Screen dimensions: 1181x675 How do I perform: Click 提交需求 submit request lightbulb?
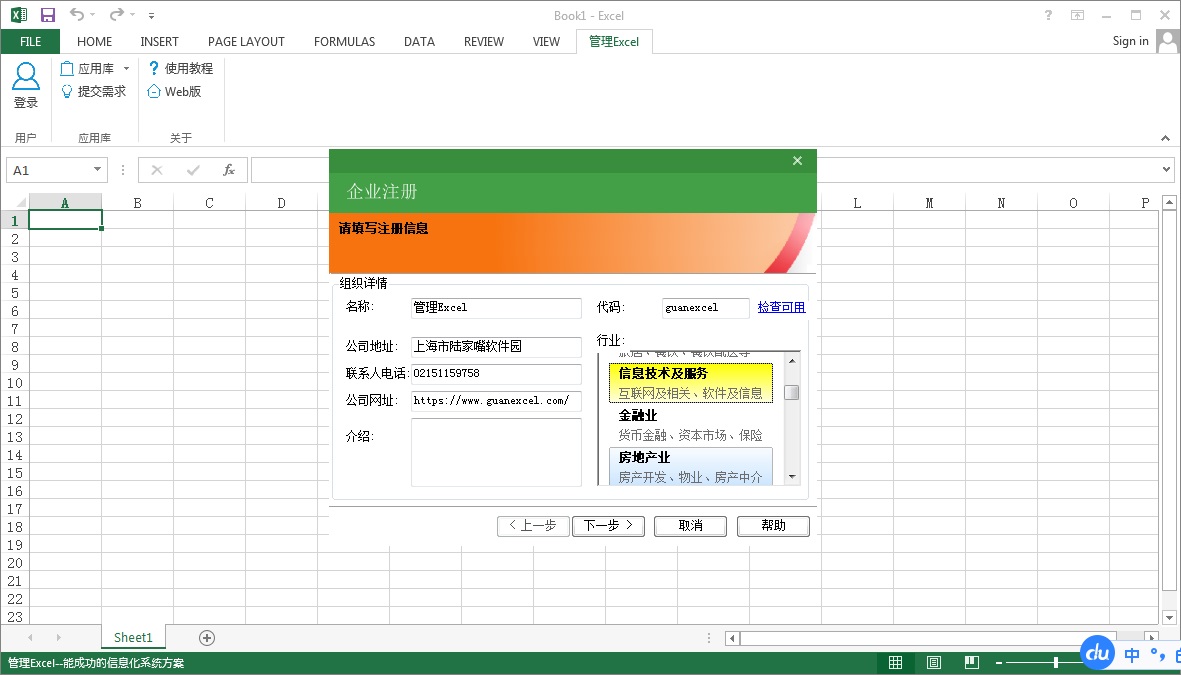point(93,91)
